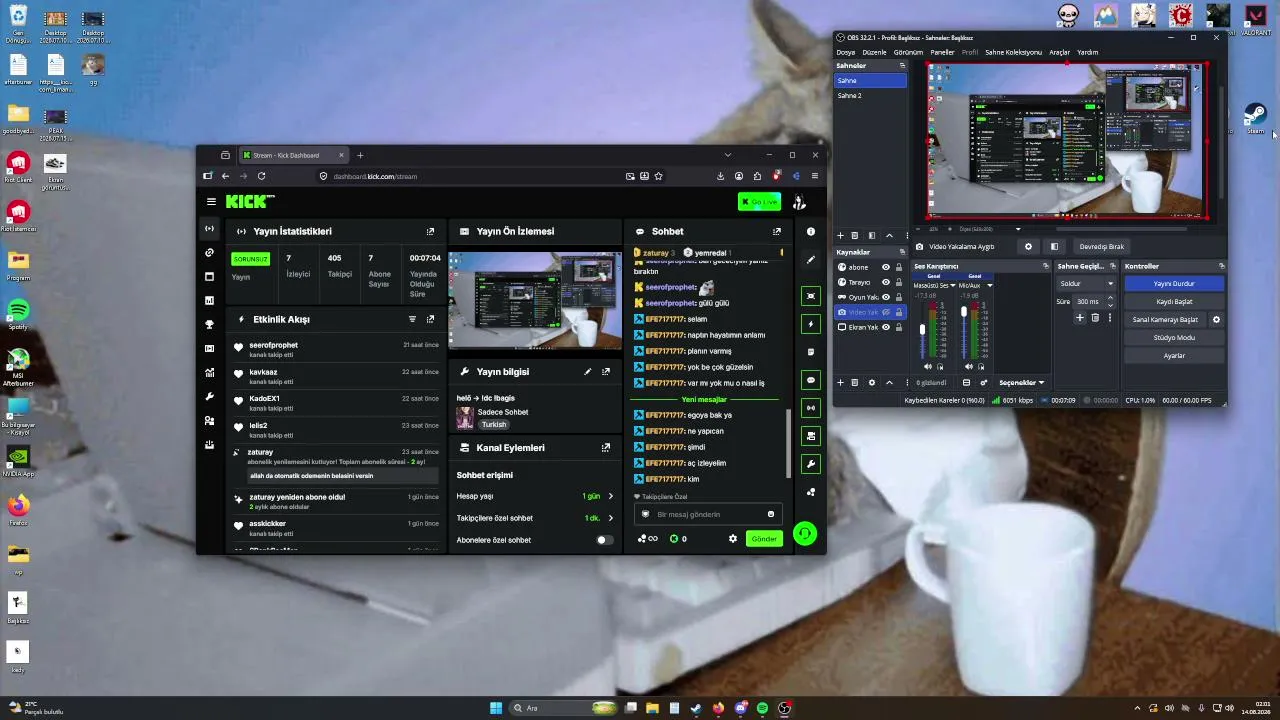Mute the Mic/Aux audio channel
The image size is (1280, 720).
point(969,366)
